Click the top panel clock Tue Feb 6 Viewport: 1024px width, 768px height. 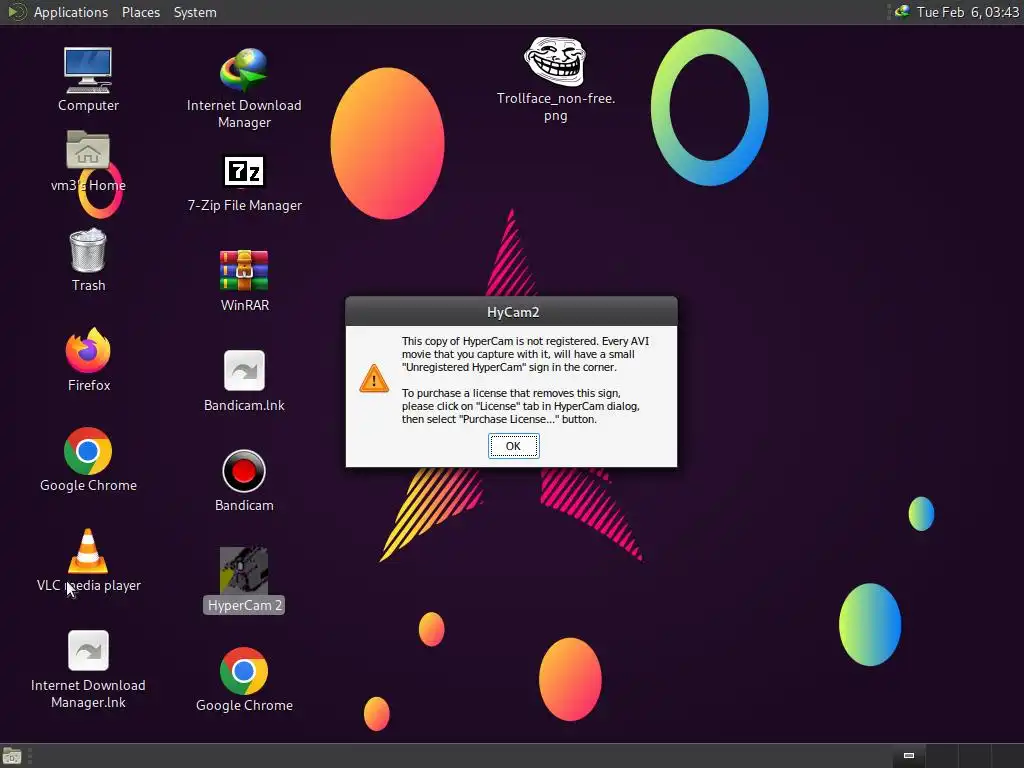click(967, 12)
